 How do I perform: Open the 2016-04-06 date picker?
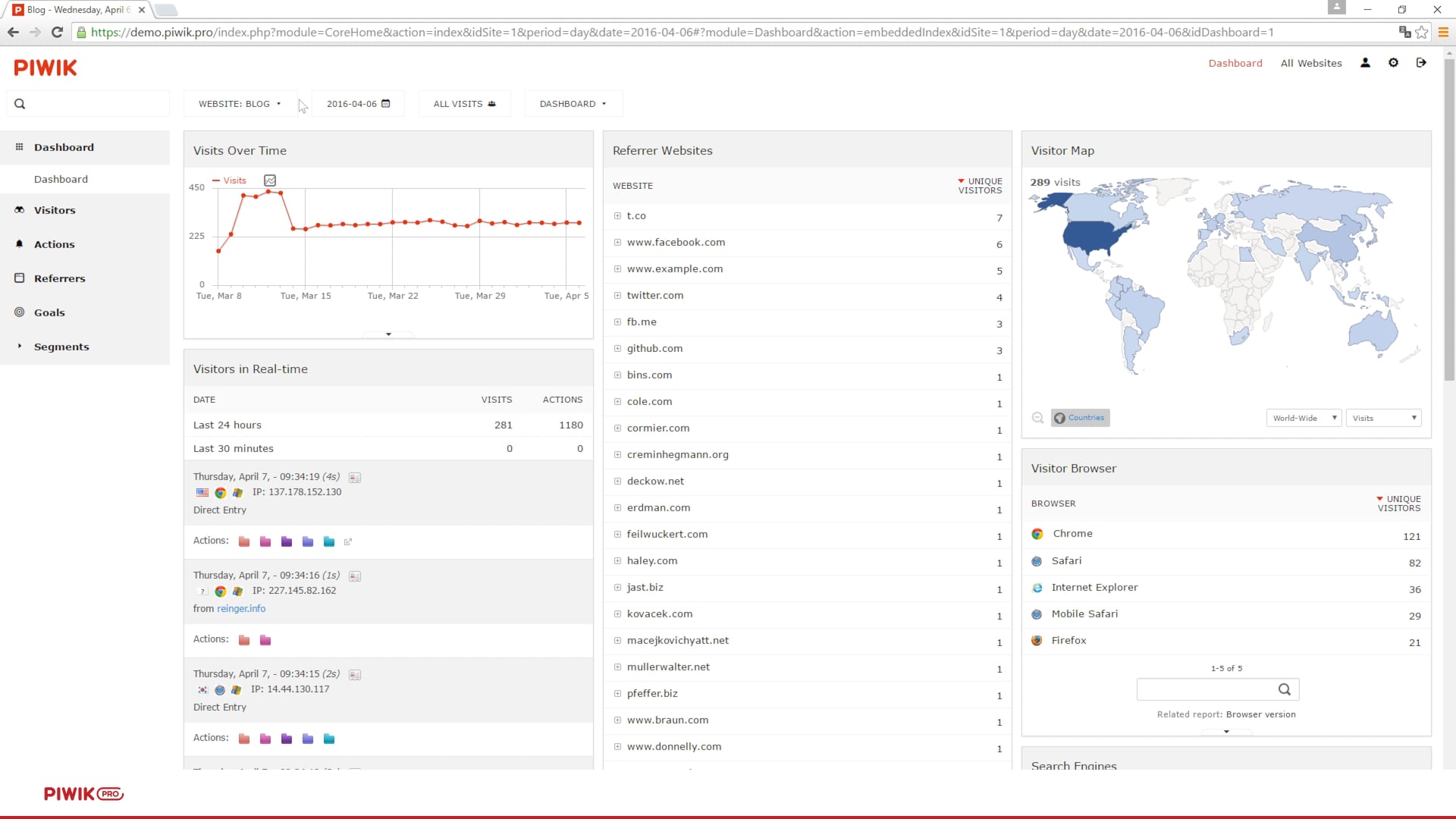[358, 104]
